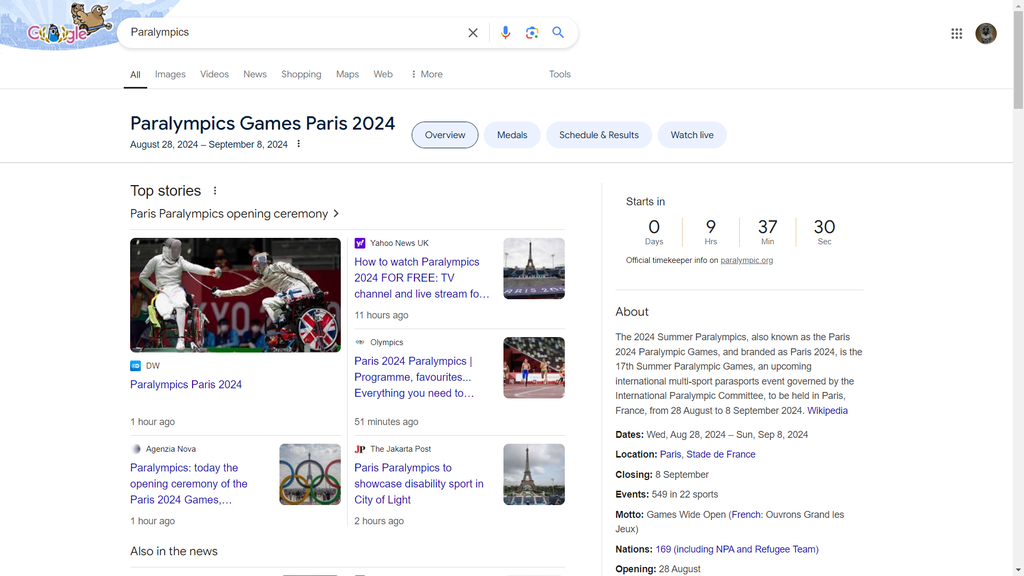Click the Jakarta Post JP icon

tap(360, 449)
